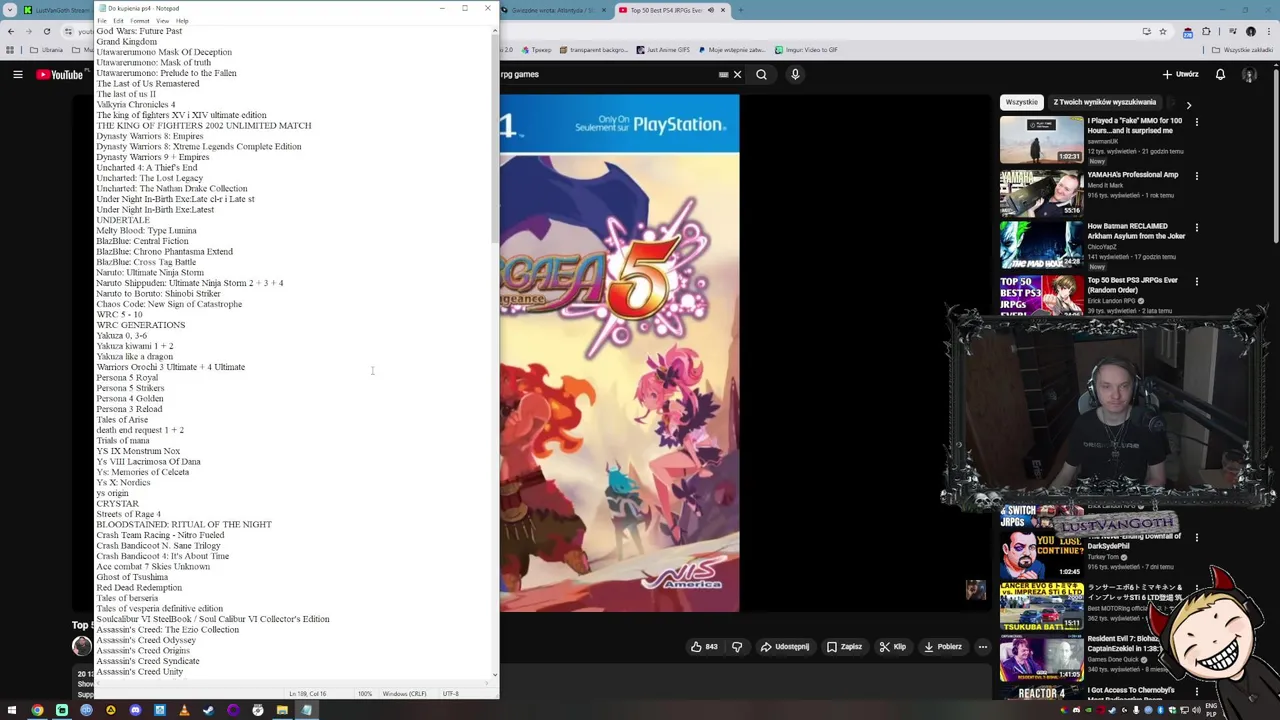Go back in Chrome browser
1280x720 pixels.
(11, 31)
